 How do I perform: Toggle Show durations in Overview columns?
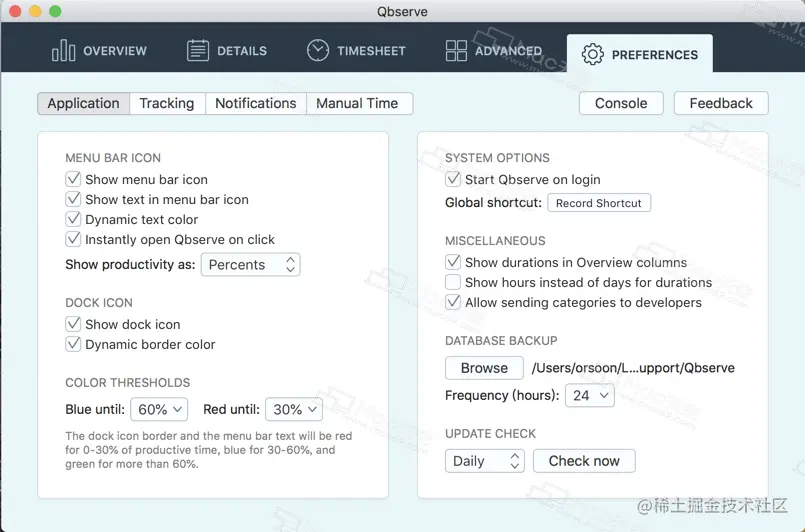tap(453, 262)
